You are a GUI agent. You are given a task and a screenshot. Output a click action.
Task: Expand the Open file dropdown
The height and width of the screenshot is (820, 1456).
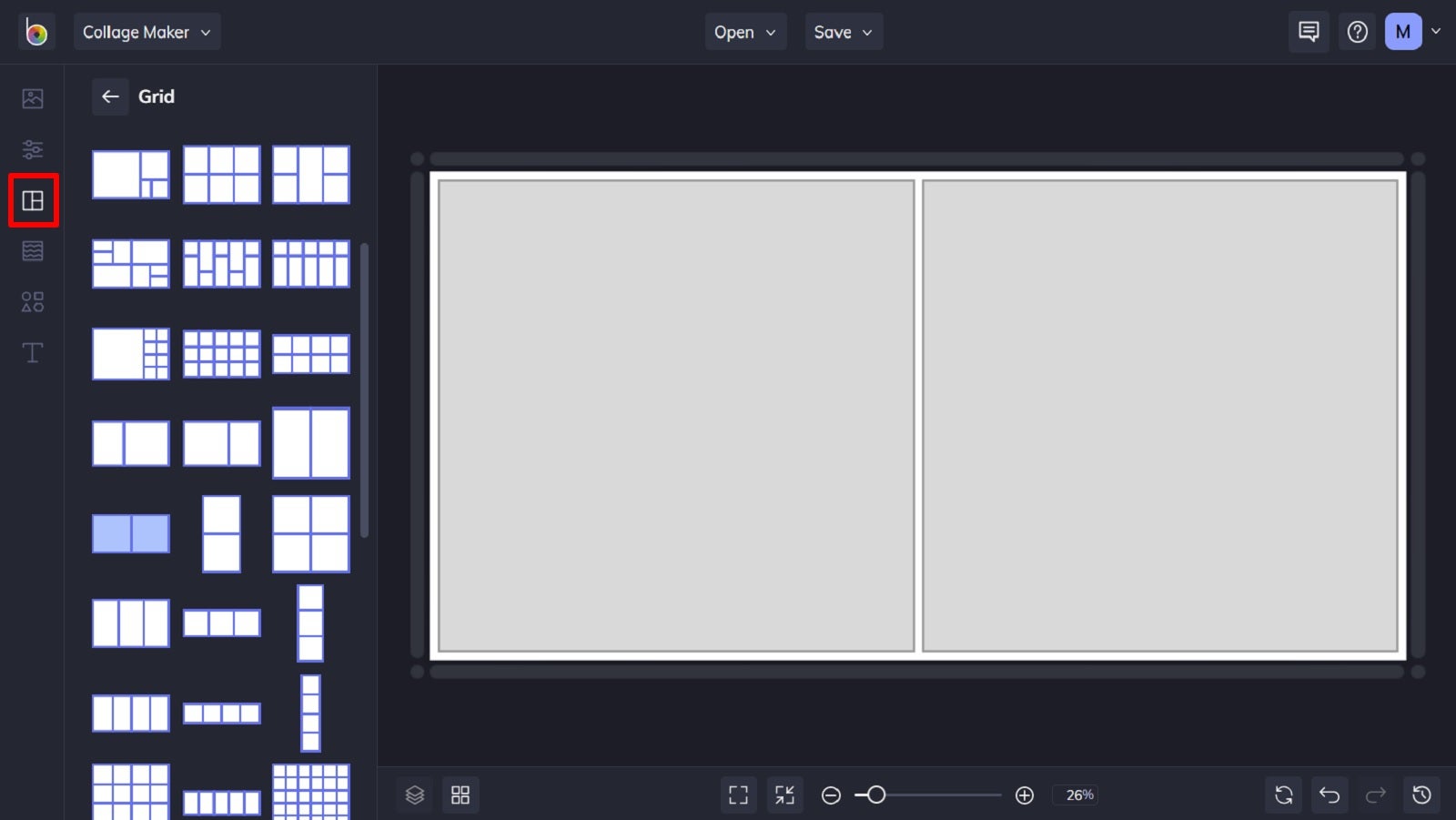(745, 31)
